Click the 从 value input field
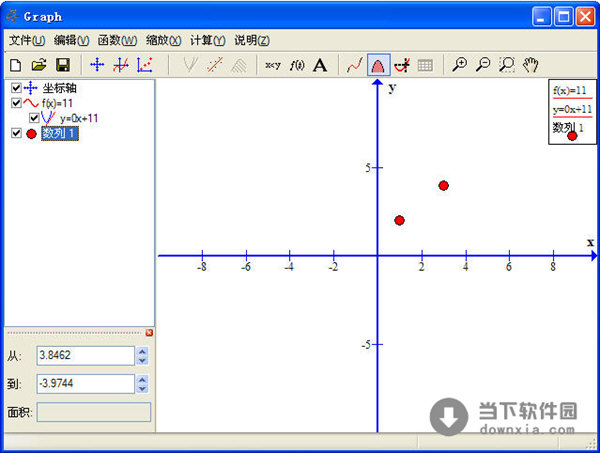 point(86,355)
